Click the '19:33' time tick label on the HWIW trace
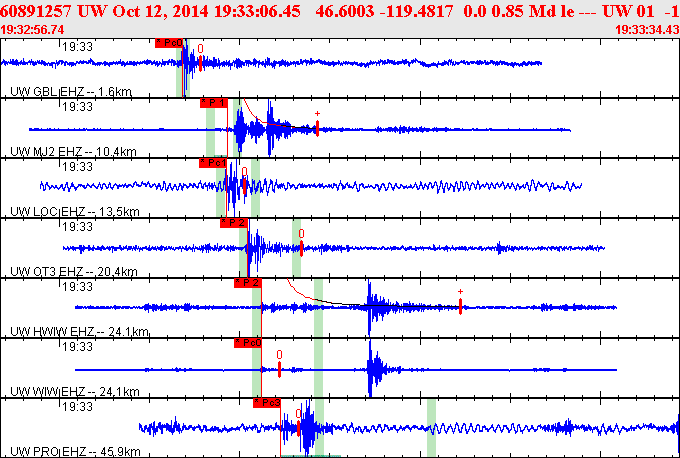This screenshot has height=458, width=680. point(78,287)
